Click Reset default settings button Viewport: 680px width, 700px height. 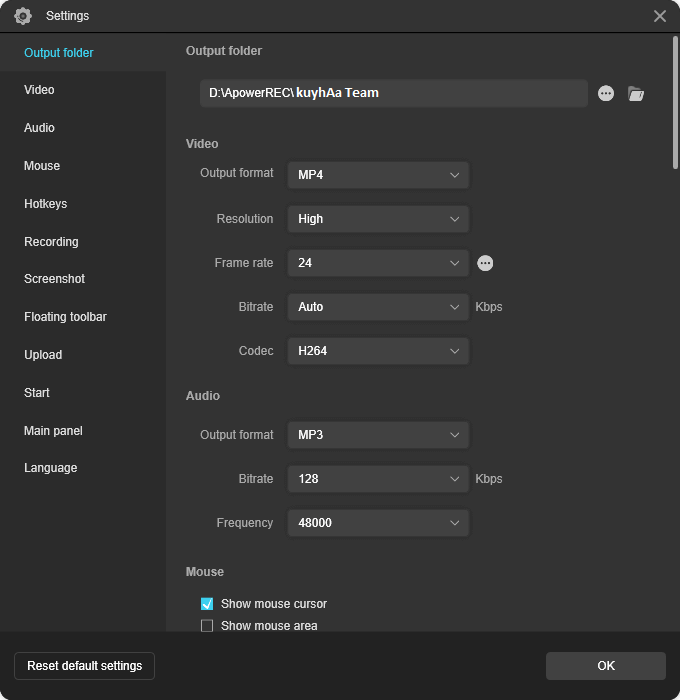point(85,666)
